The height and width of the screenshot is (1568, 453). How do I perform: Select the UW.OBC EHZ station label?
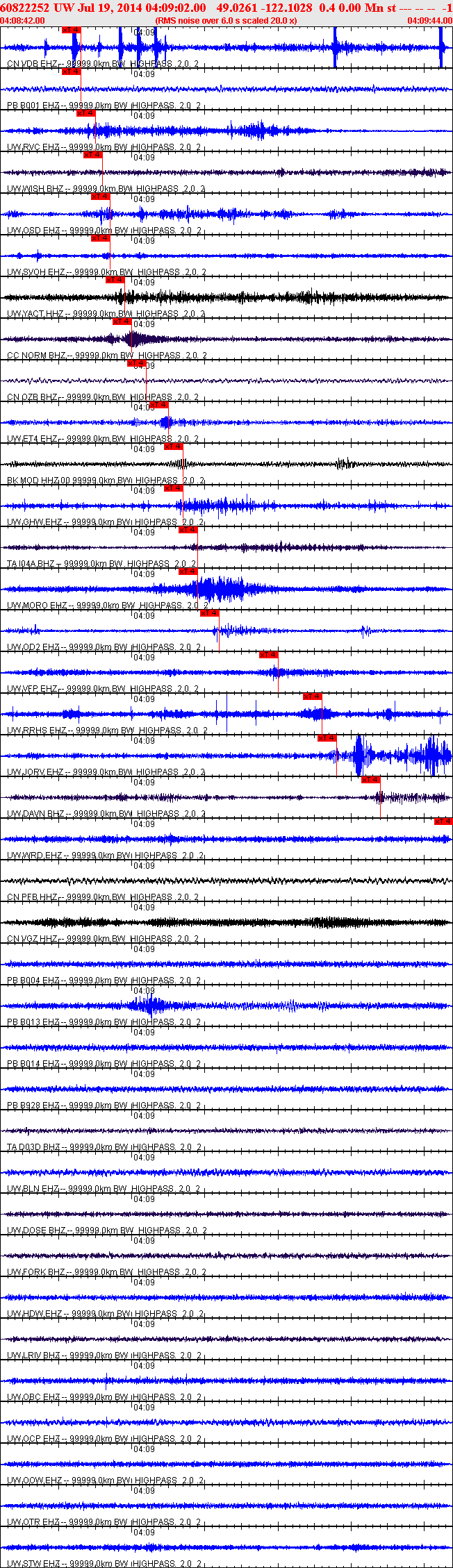tap(33, 1397)
